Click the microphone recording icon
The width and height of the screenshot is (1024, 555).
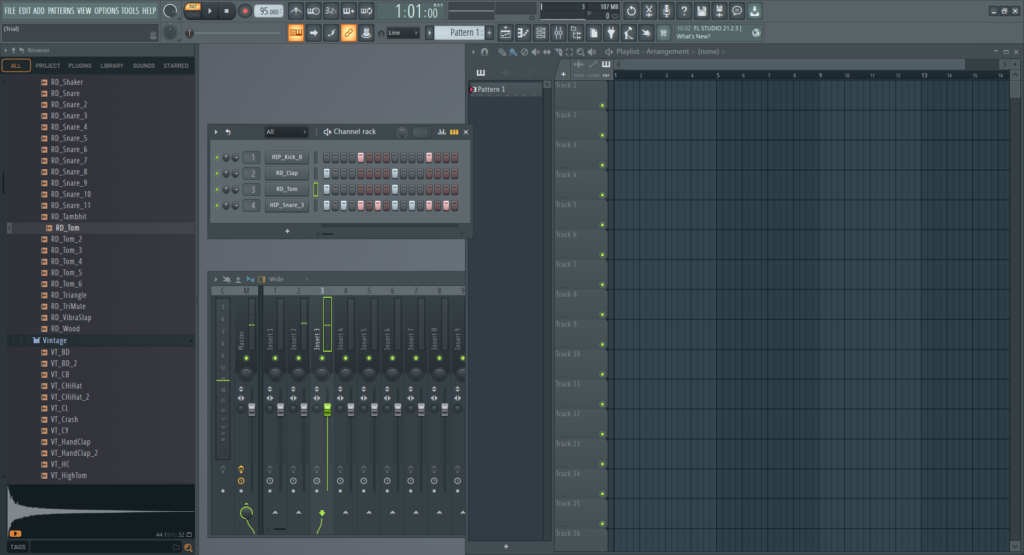pyautogui.click(x=666, y=11)
